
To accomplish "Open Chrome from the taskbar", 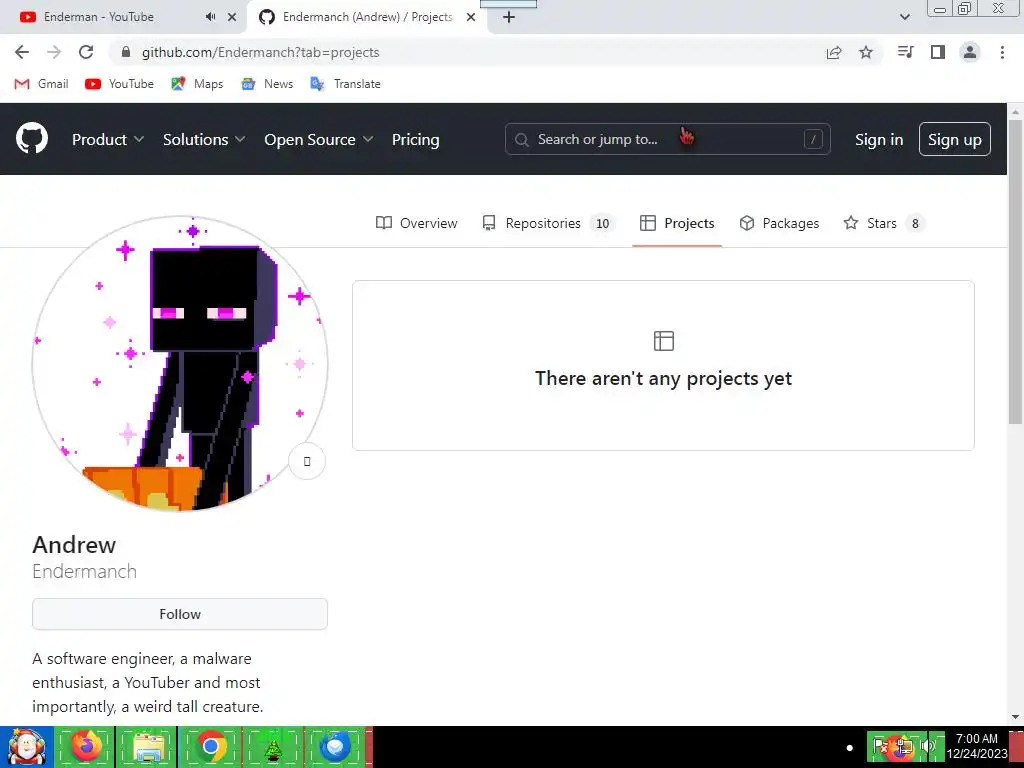I will tap(210, 746).
